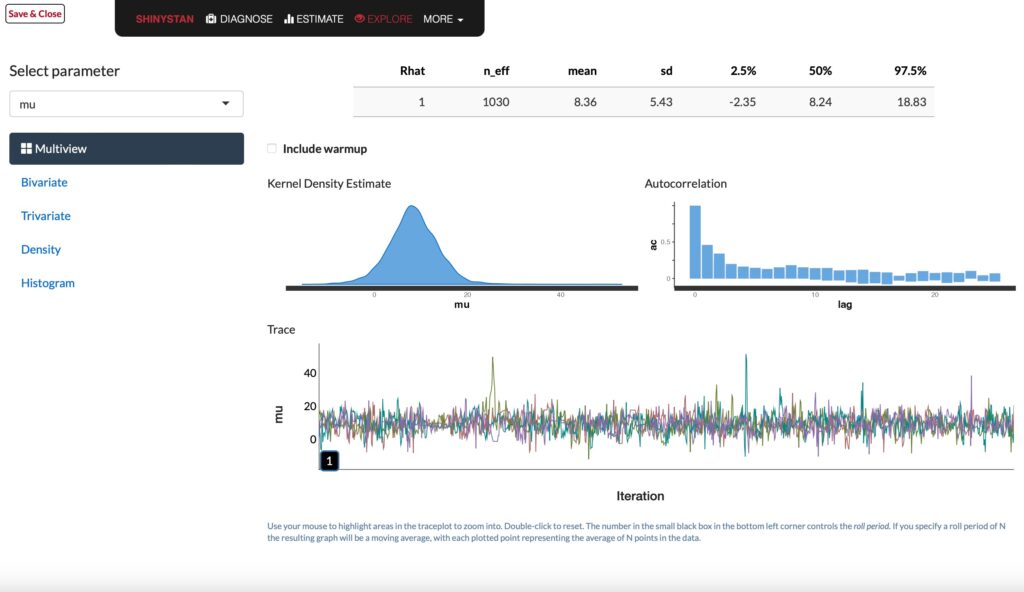Click the DIAGNOSE menu label
This screenshot has height=592, width=1024.
coord(247,19)
